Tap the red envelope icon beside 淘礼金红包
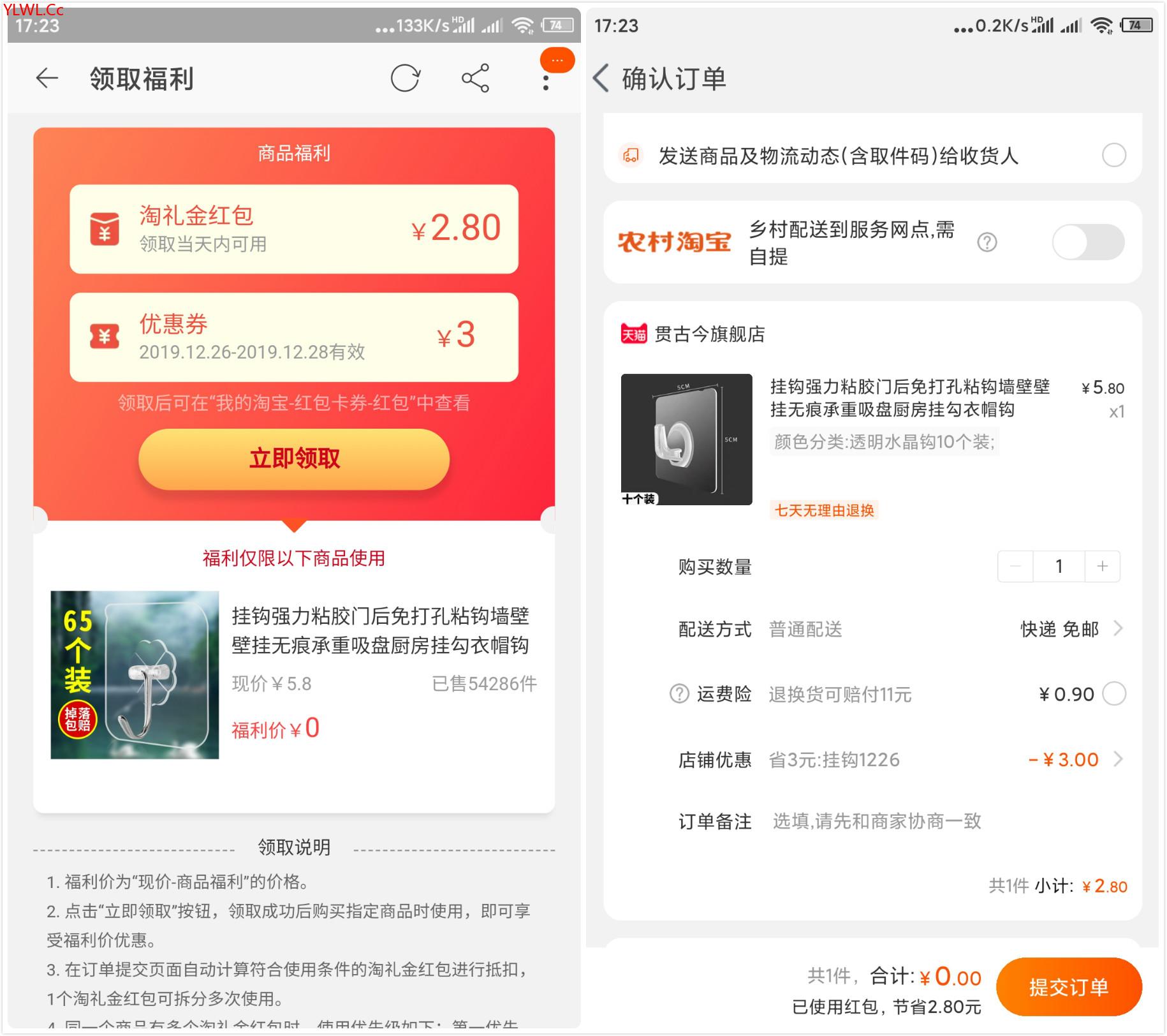Image resolution: width=1167 pixels, height=1036 pixels. coord(105,229)
